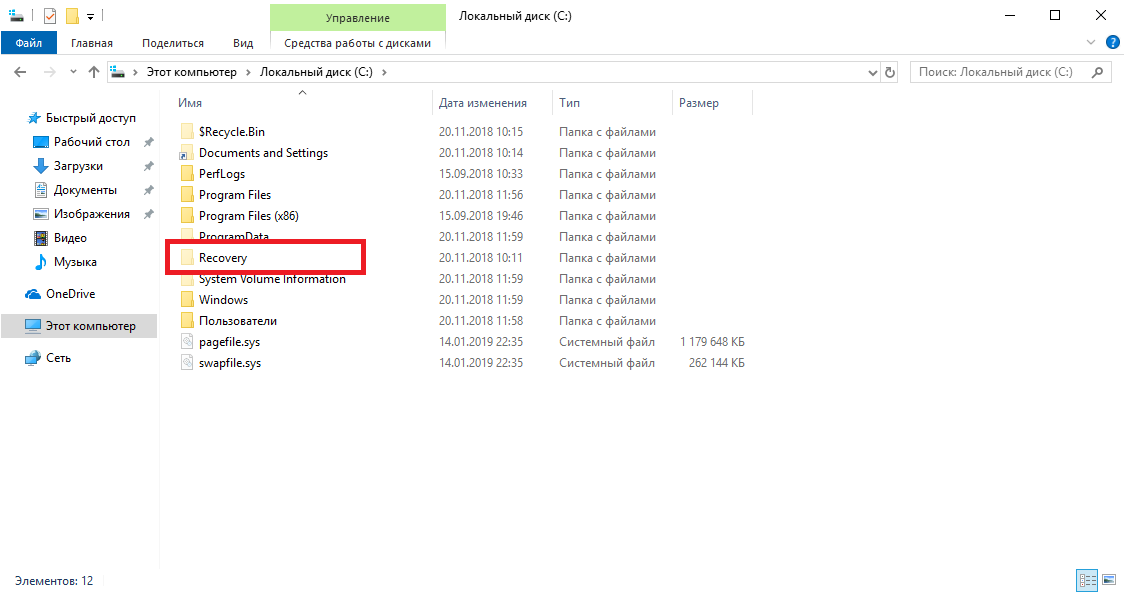Expand the chevron after Этот компьютер breadcrumb
This screenshot has width=1125, height=593.
(248, 72)
